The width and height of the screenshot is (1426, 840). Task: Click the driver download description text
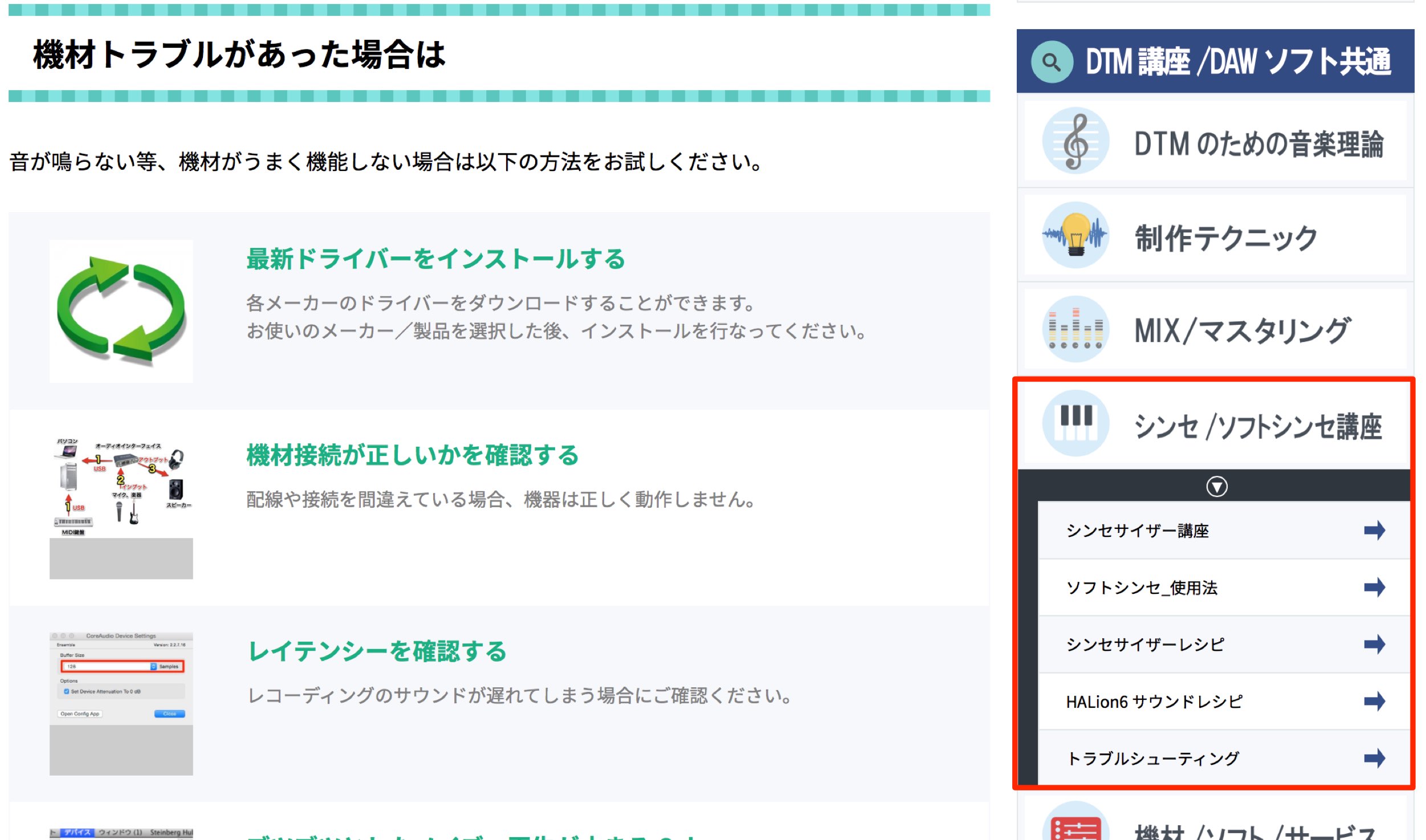coord(556,317)
